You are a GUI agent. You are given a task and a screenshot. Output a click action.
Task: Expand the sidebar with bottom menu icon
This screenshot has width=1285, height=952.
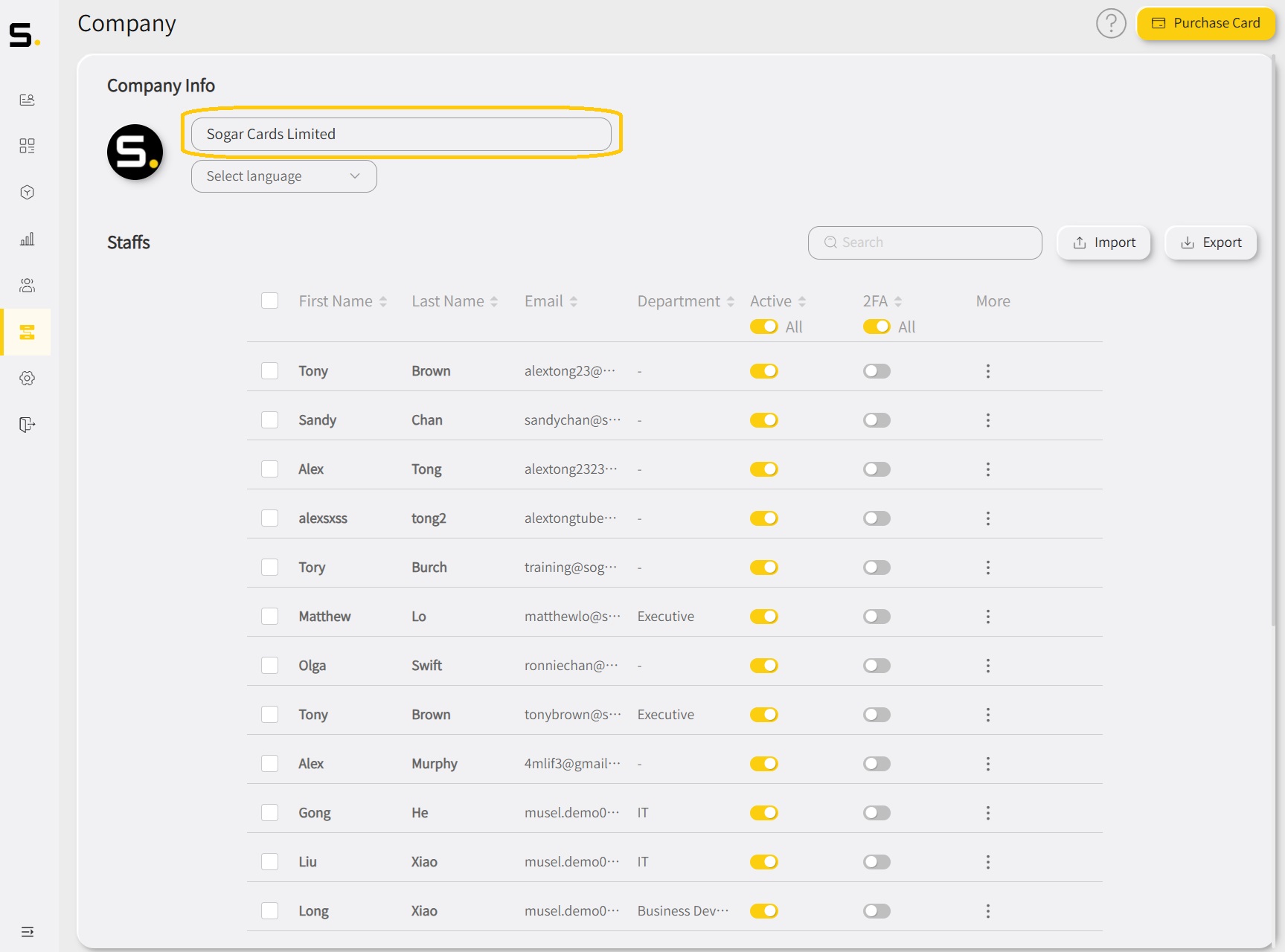(x=28, y=932)
